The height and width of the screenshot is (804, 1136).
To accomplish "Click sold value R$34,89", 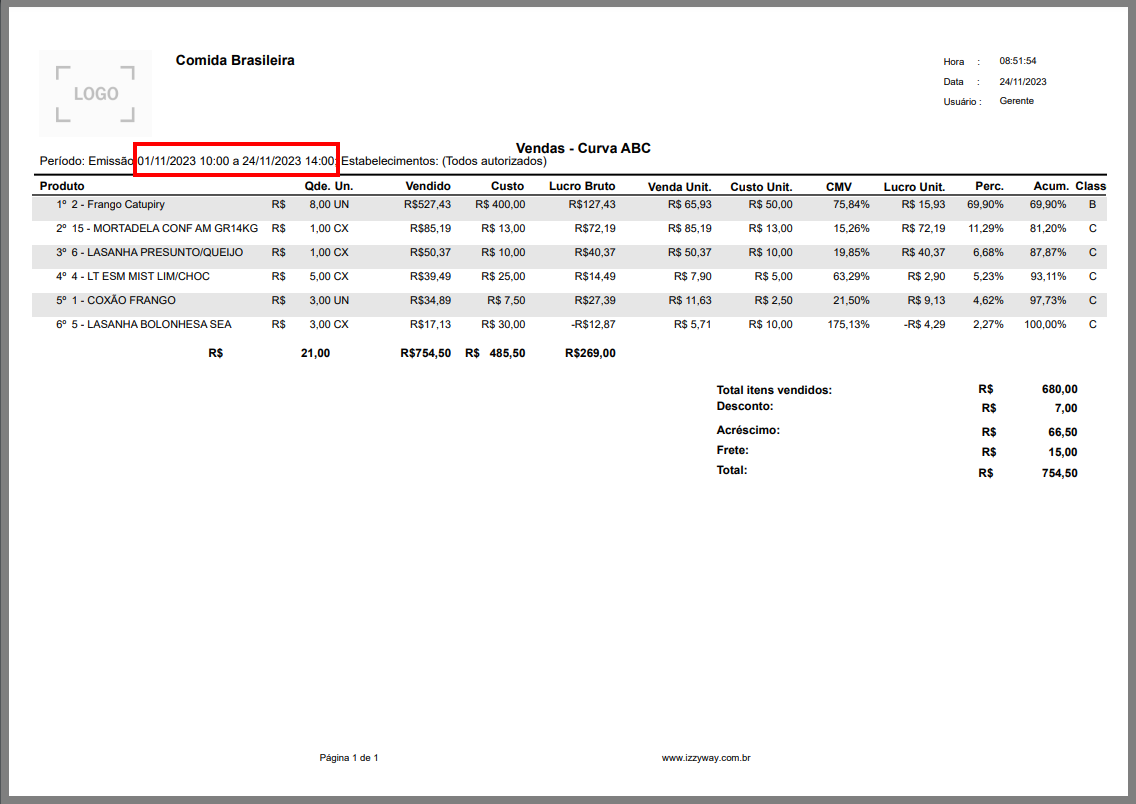I will click(430, 301).
